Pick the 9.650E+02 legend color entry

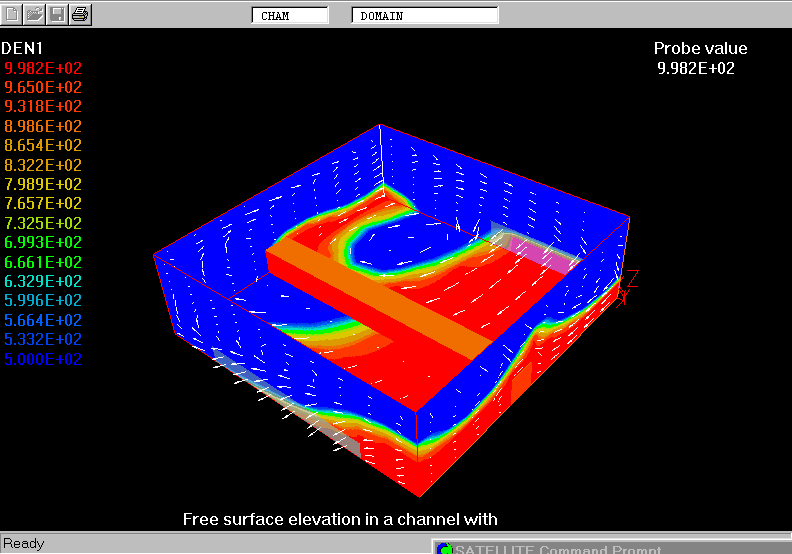(x=43, y=88)
